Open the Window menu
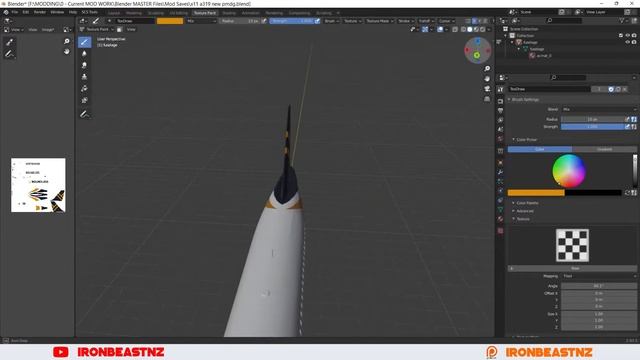This screenshot has width=640, height=360. point(57,12)
